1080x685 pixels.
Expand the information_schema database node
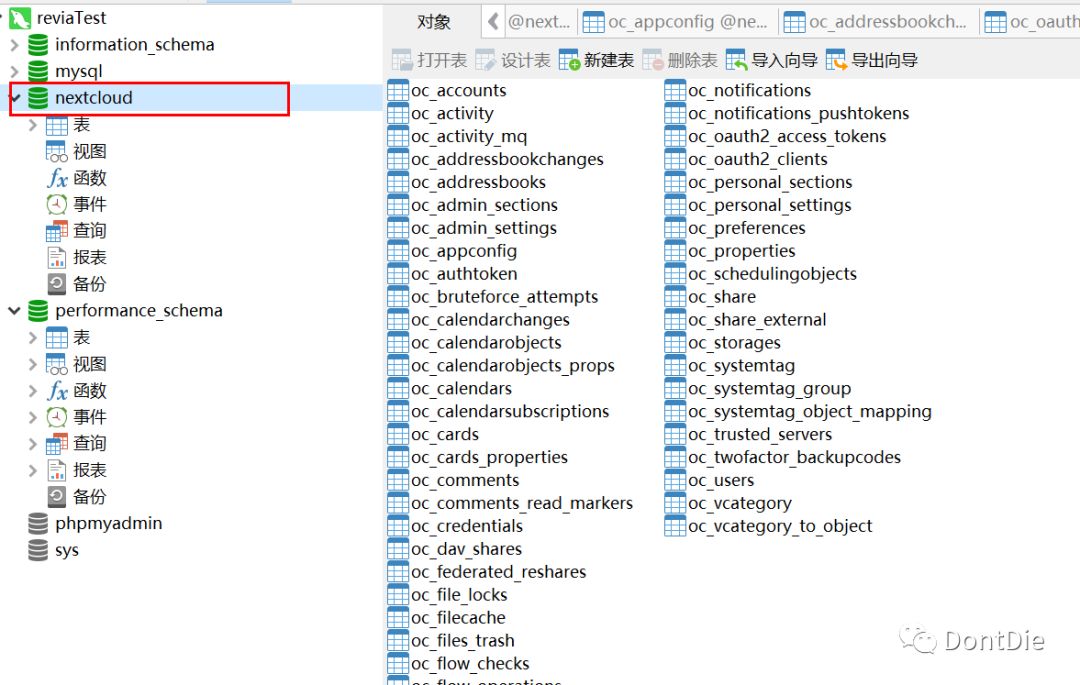pyautogui.click(x=14, y=45)
